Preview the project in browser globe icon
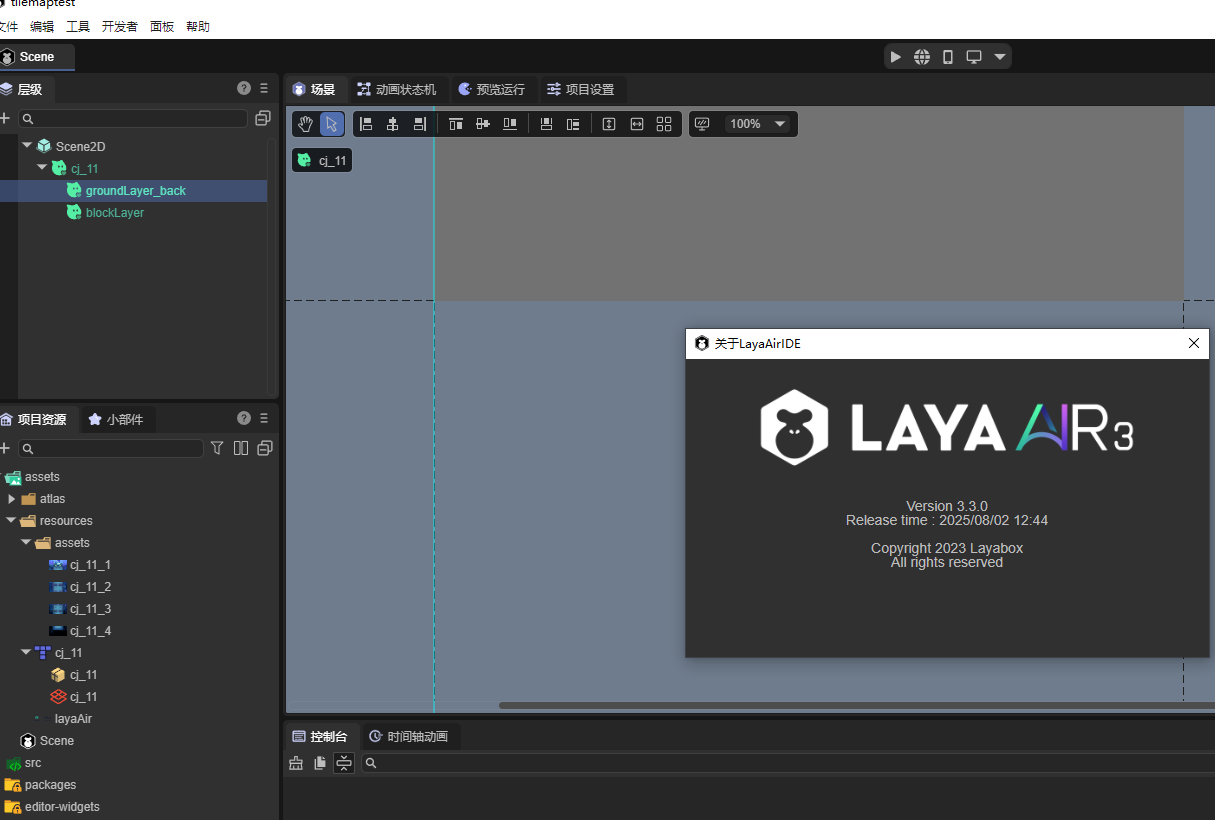This screenshot has height=820, width=1215. tap(922, 57)
